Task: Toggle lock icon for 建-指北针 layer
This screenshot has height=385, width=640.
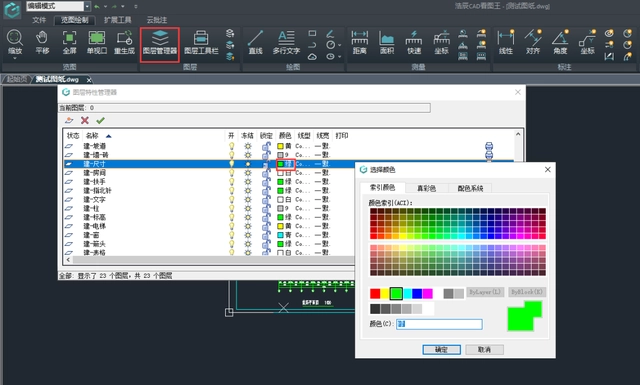Action: [x=266, y=190]
